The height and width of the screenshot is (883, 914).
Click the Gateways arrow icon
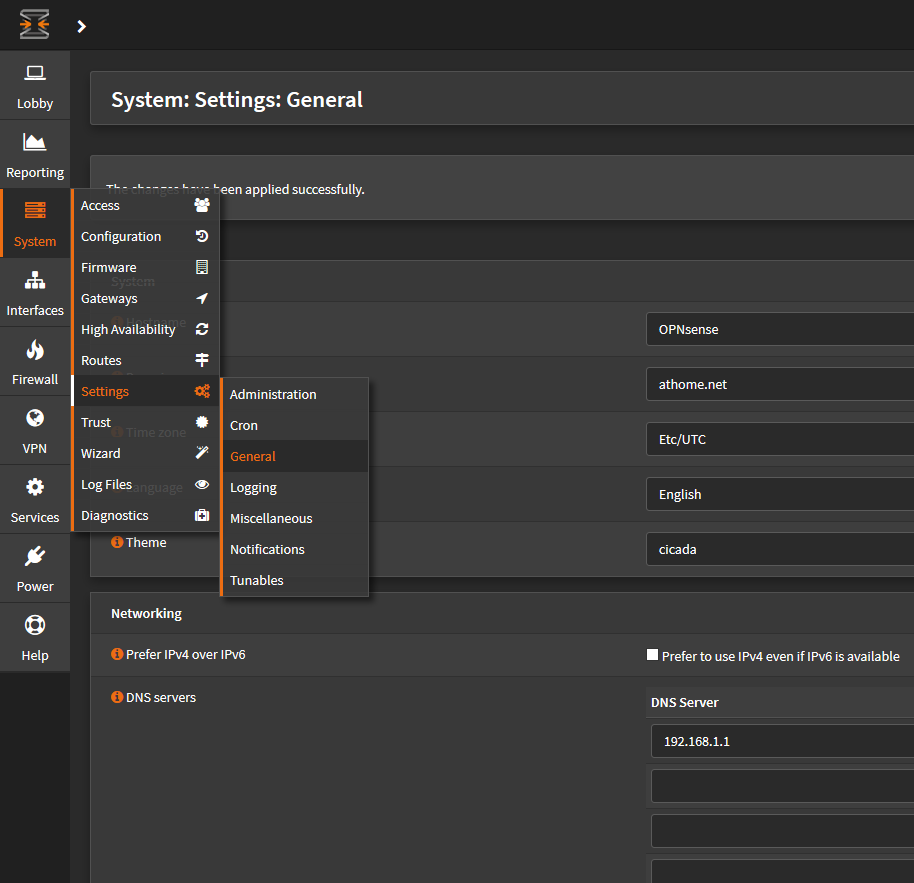tap(202, 298)
